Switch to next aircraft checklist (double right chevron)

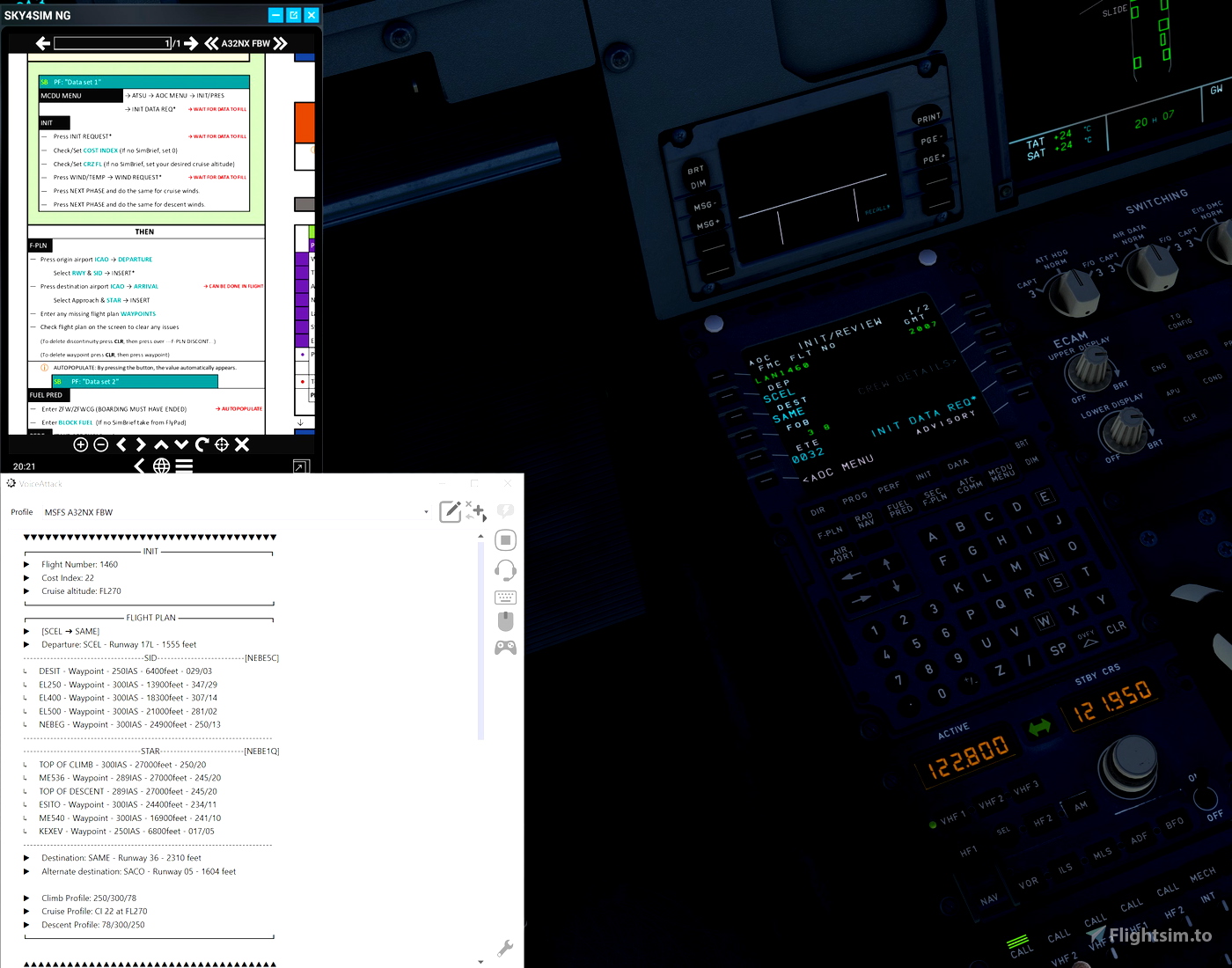click(x=280, y=43)
